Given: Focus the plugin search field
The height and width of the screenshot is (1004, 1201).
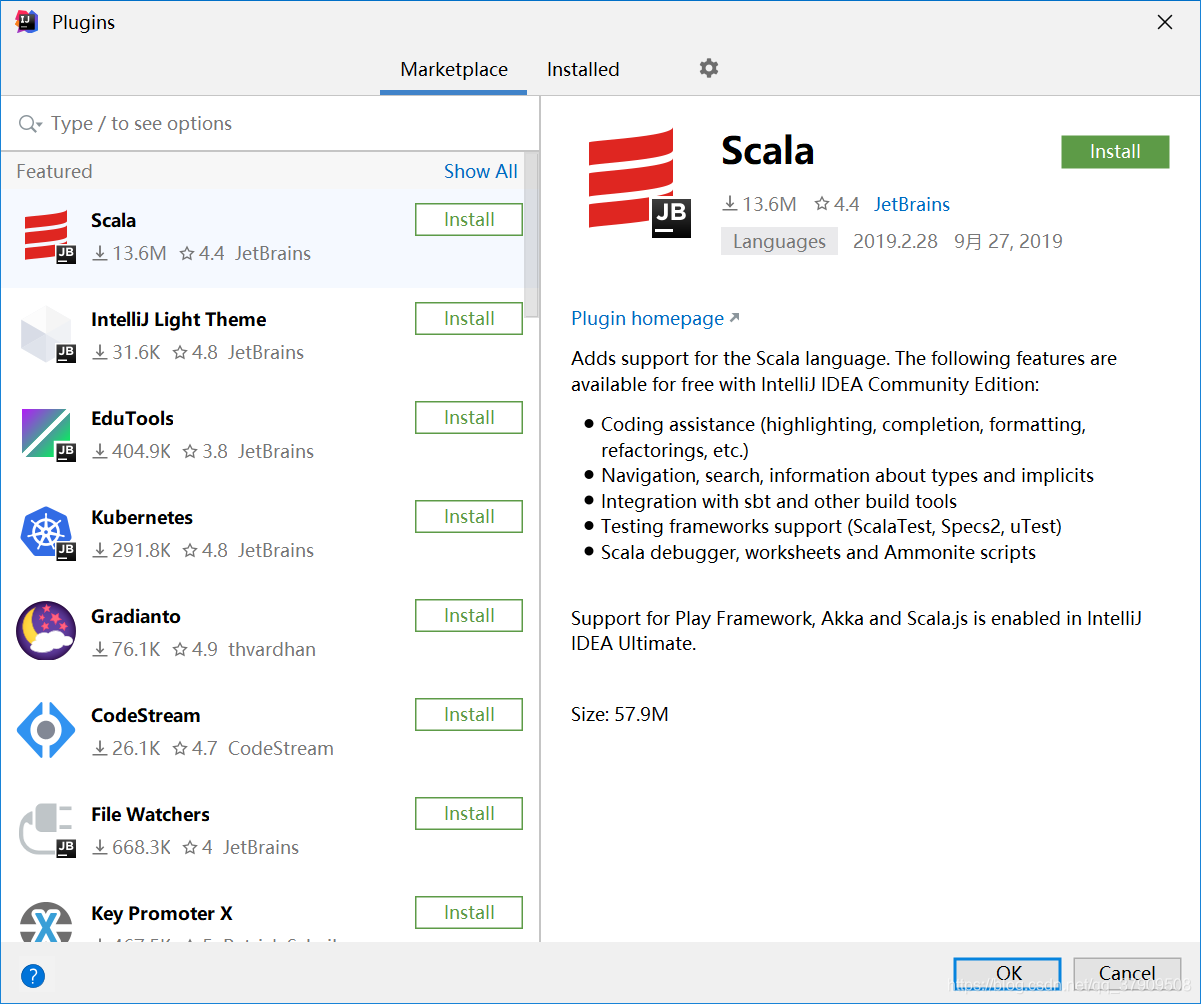Looking at the screenshot, I should pos(270,124).
